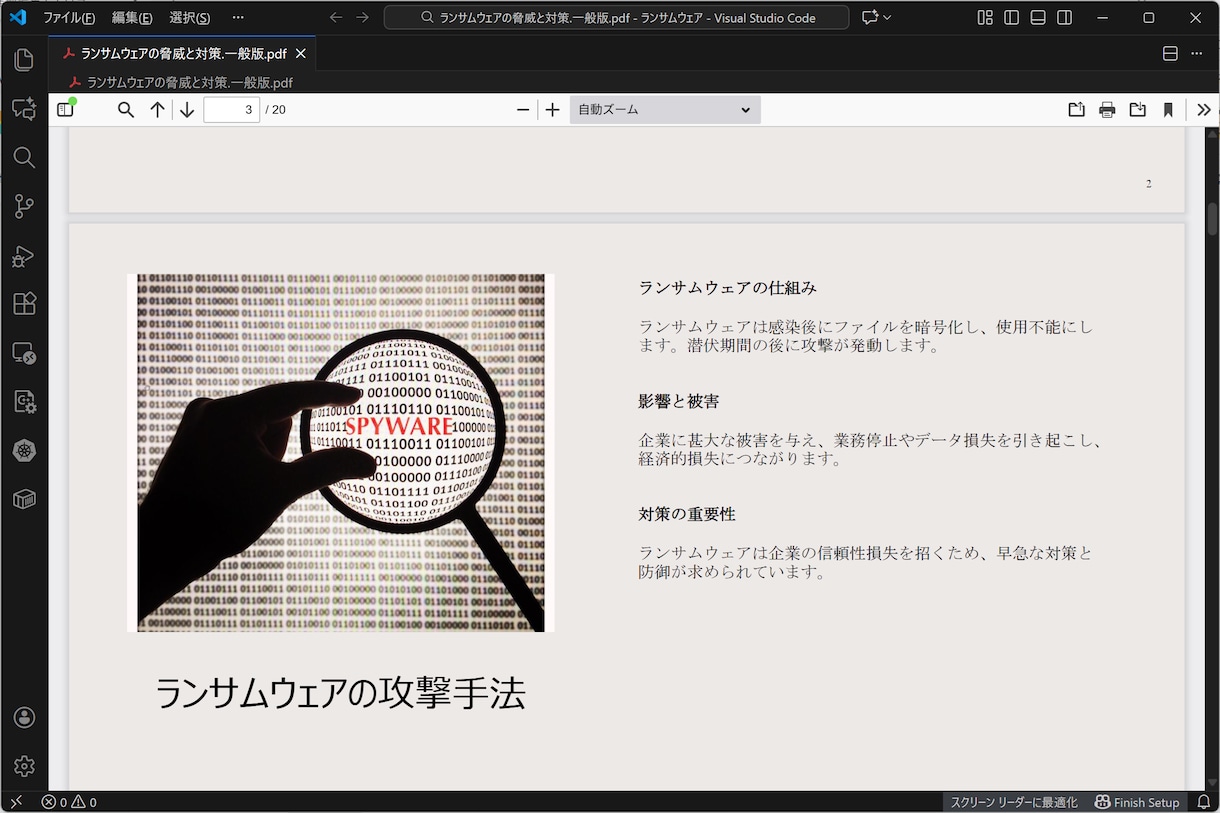Click the vertical scrollbar thumb

point(1212,218)
